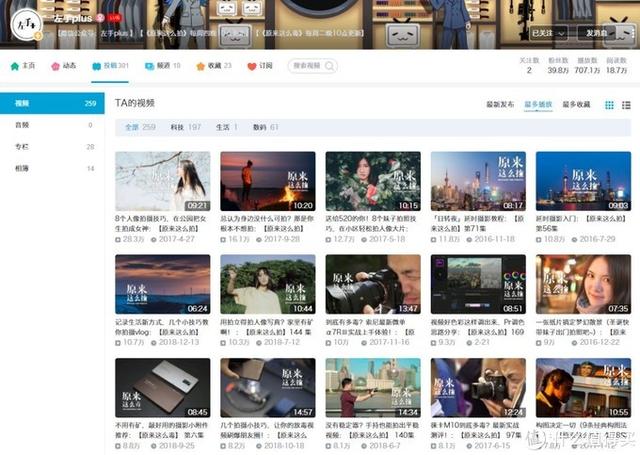Open video title dated 2018-10-18
The image size is (640, 455).
coord(267,430)
